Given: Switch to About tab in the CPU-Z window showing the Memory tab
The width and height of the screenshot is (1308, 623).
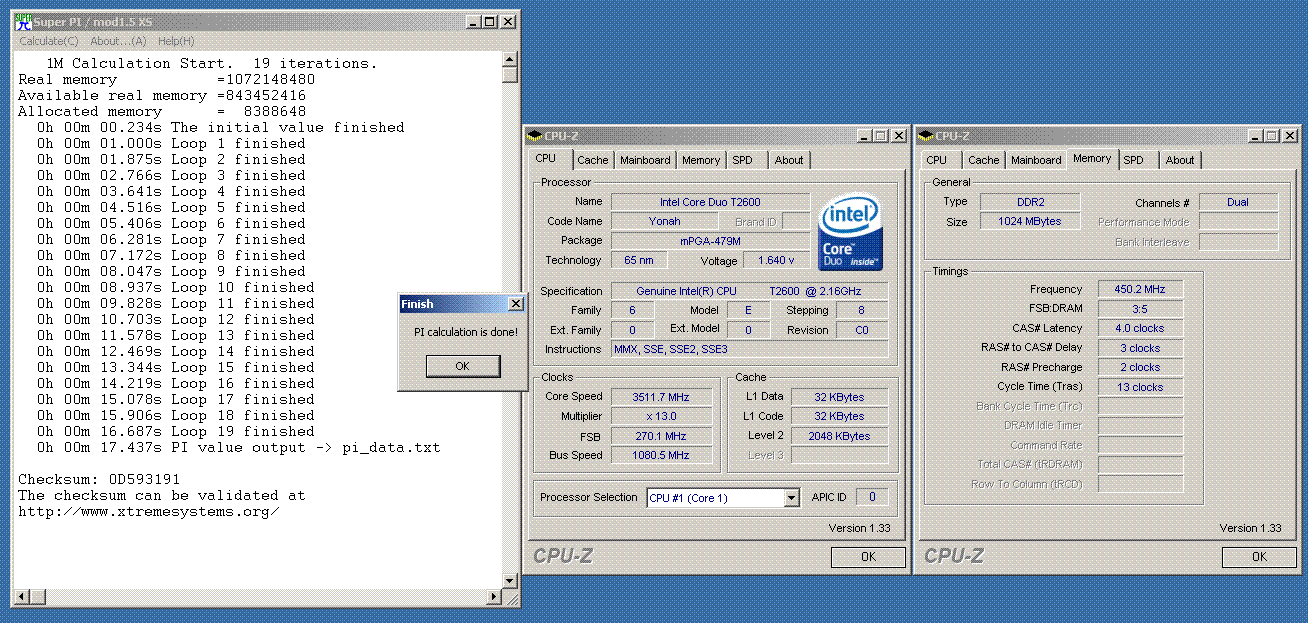Looking at the screenshot, I should pyautogui.click(x=1180, y=160).
